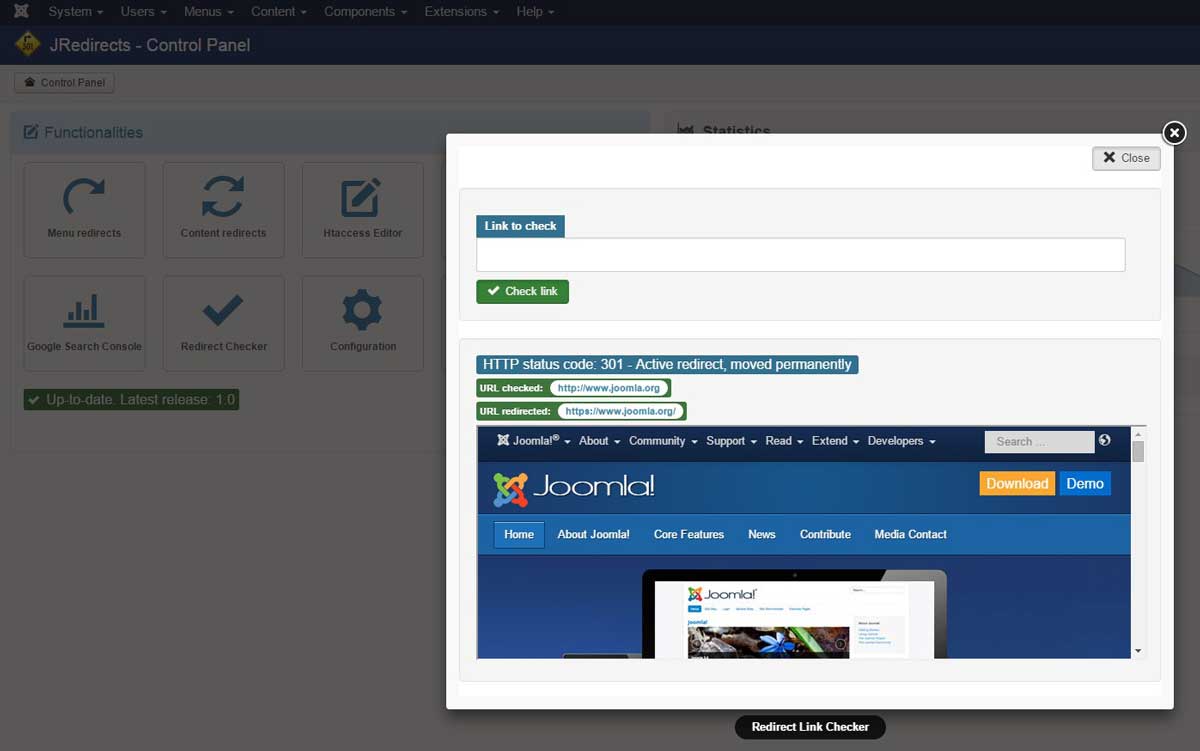Expand the Support dropdown in preview
The width and height of the screenshot is (1200, 751).
tap(731, 441)
